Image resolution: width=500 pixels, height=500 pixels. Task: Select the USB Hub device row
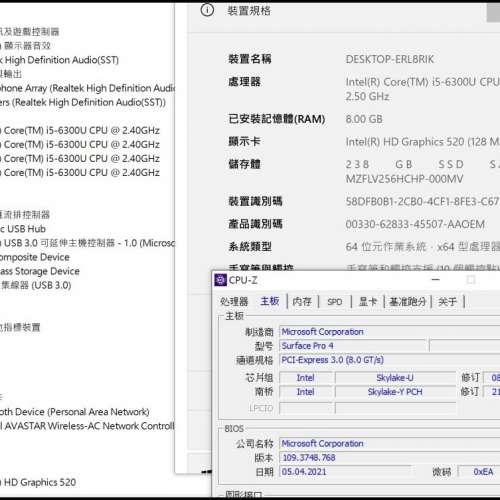point(23,229)
